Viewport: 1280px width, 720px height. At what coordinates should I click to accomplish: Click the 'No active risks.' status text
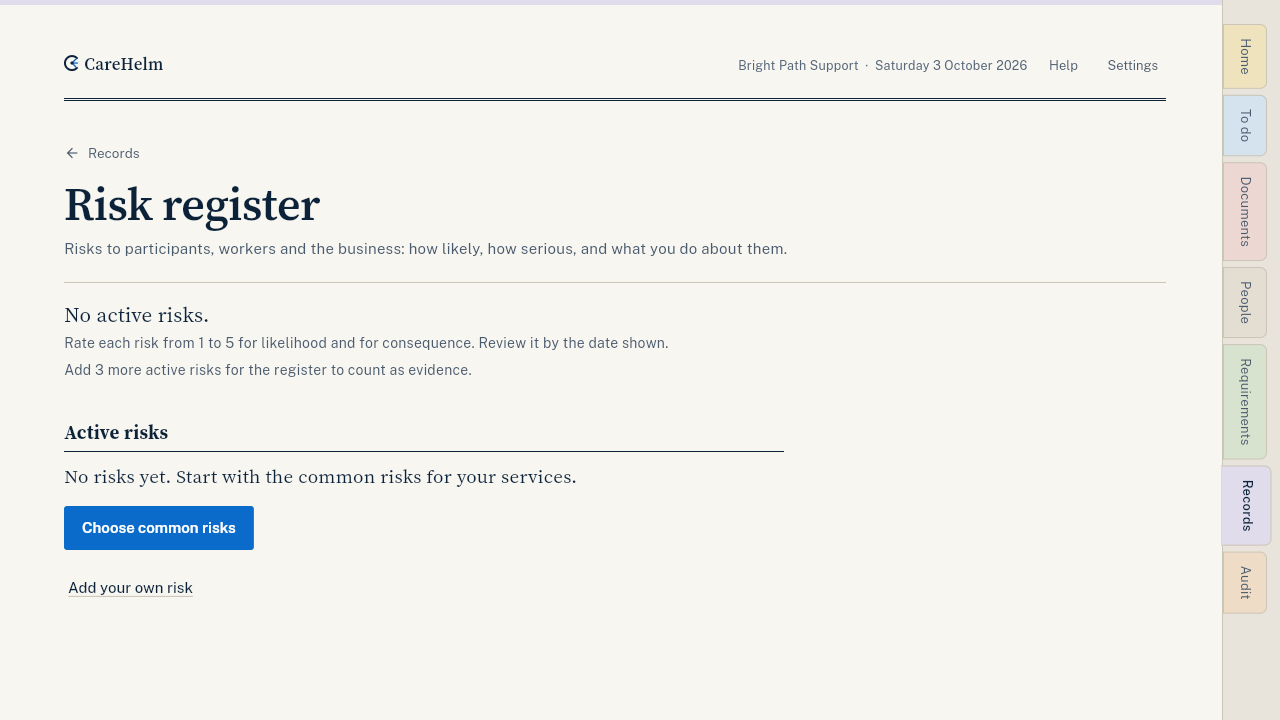[136, 315]
